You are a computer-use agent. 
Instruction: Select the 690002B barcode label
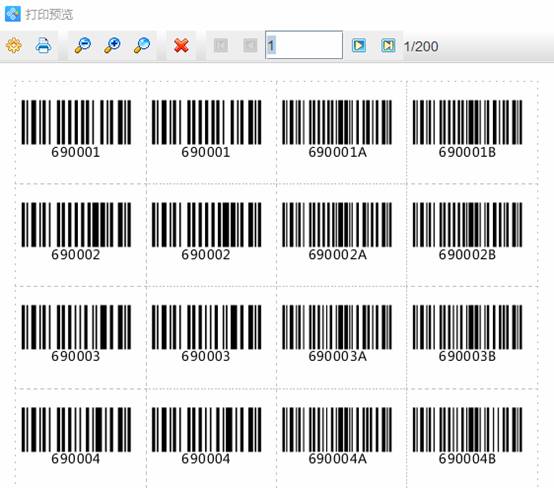point(467,231)
